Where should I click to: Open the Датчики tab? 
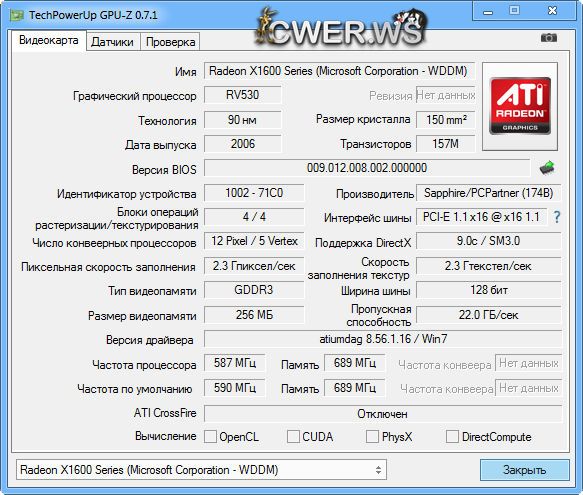point(112,42)
